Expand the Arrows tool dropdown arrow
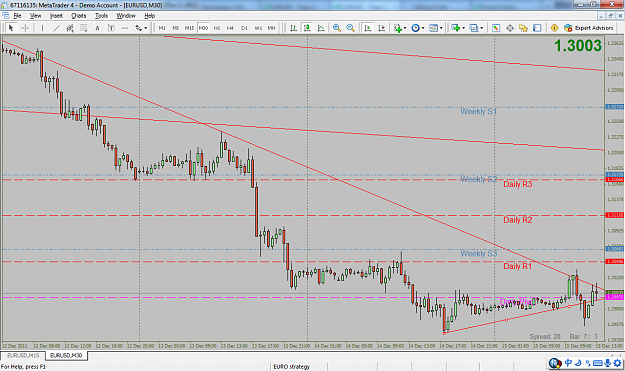This screenshot has height=371, width=625. coord(146,28)
